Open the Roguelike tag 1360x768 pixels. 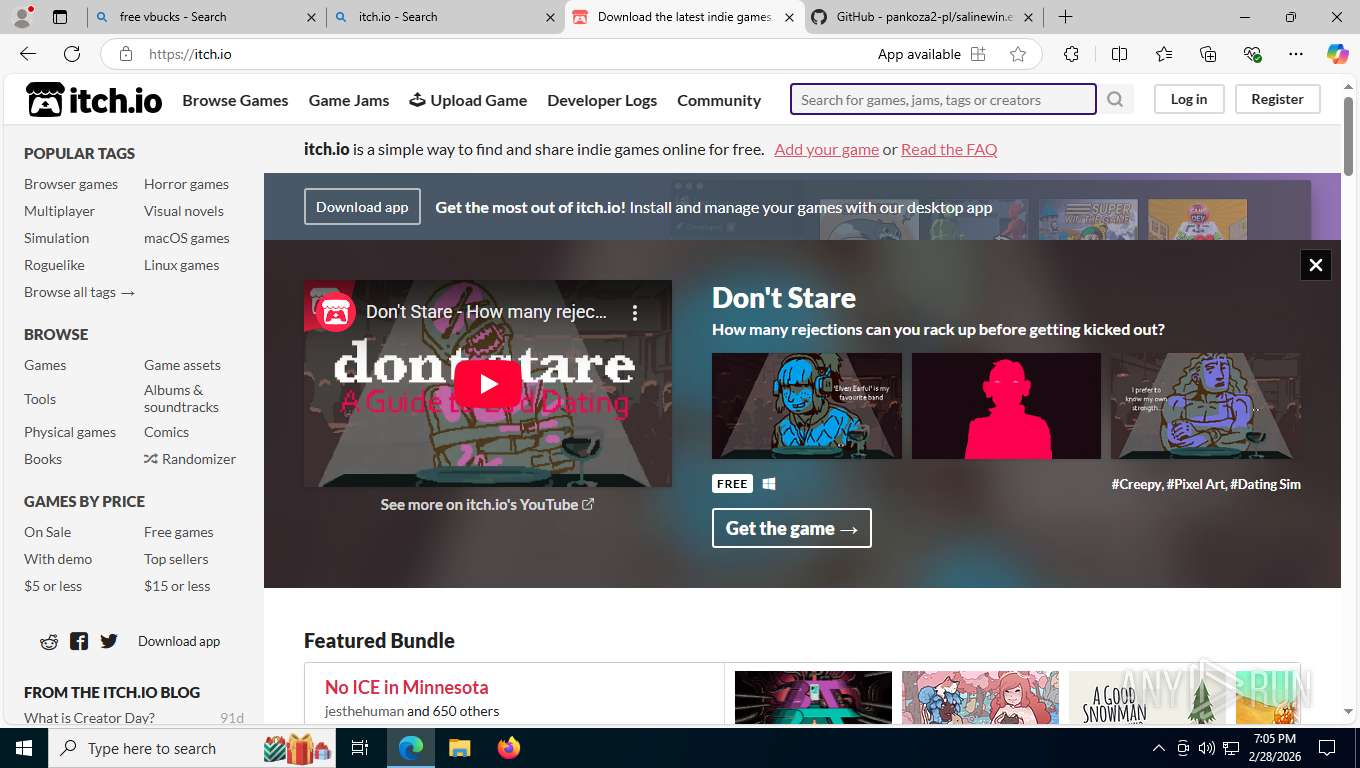pyautogui.click(x=54, y=265)
